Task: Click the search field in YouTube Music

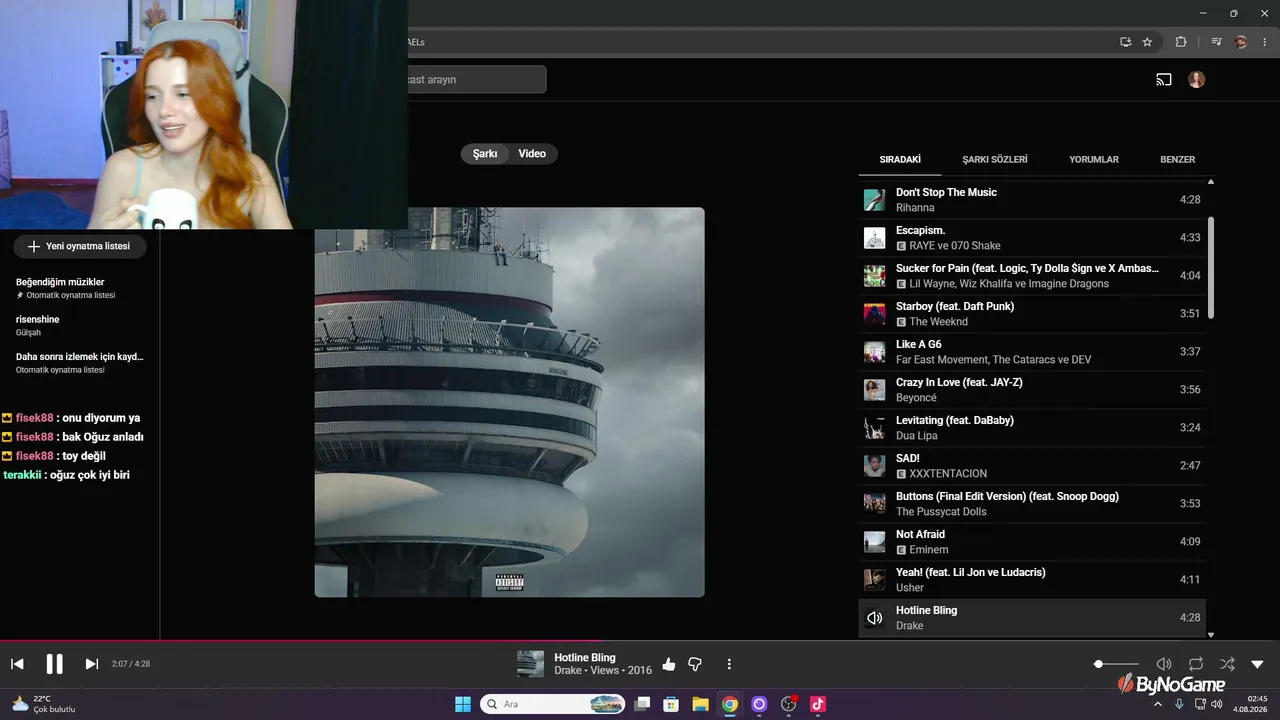Action: click(x=476, y=79)
